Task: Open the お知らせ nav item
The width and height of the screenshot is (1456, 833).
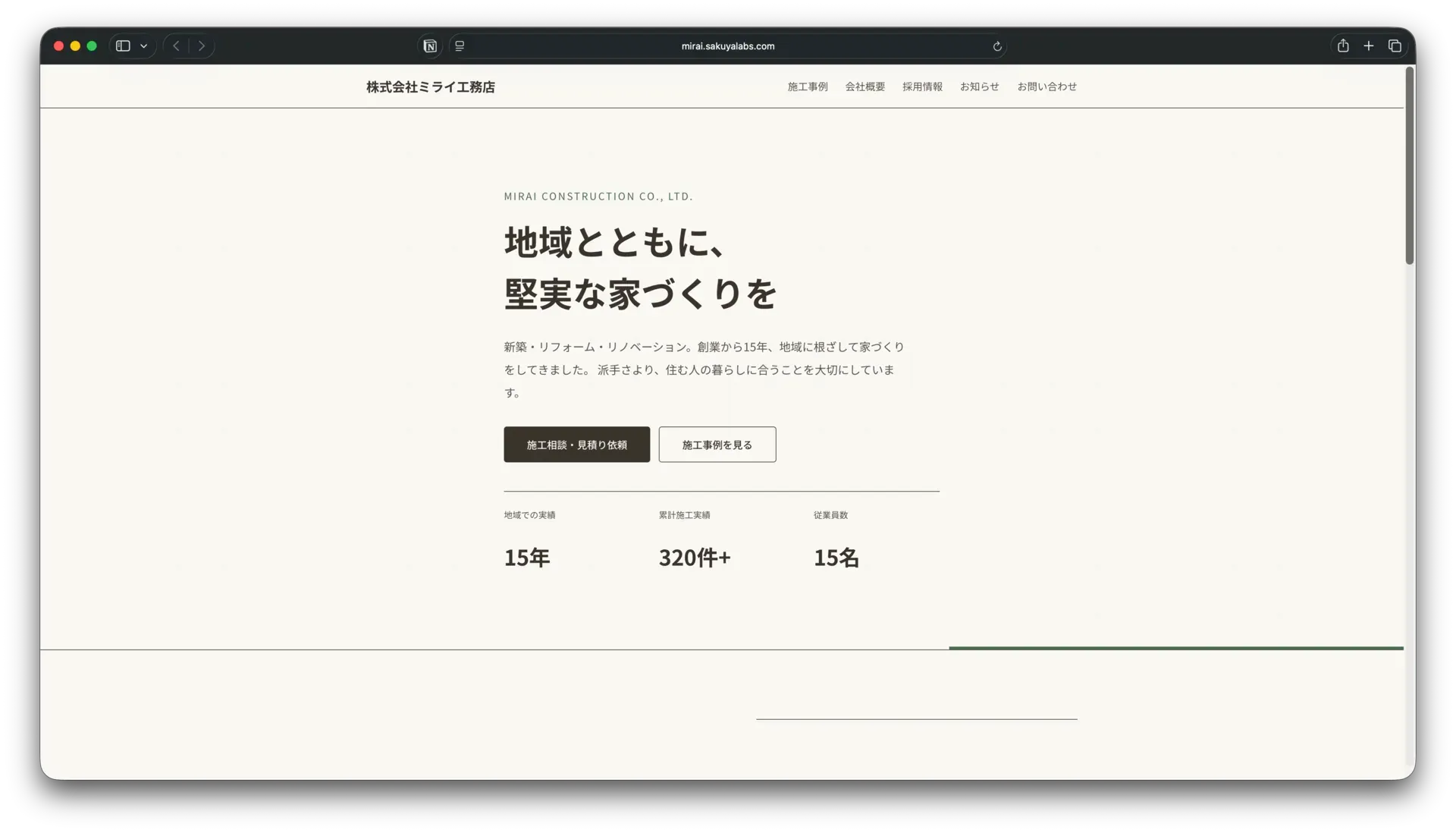Action: [980, 86]
